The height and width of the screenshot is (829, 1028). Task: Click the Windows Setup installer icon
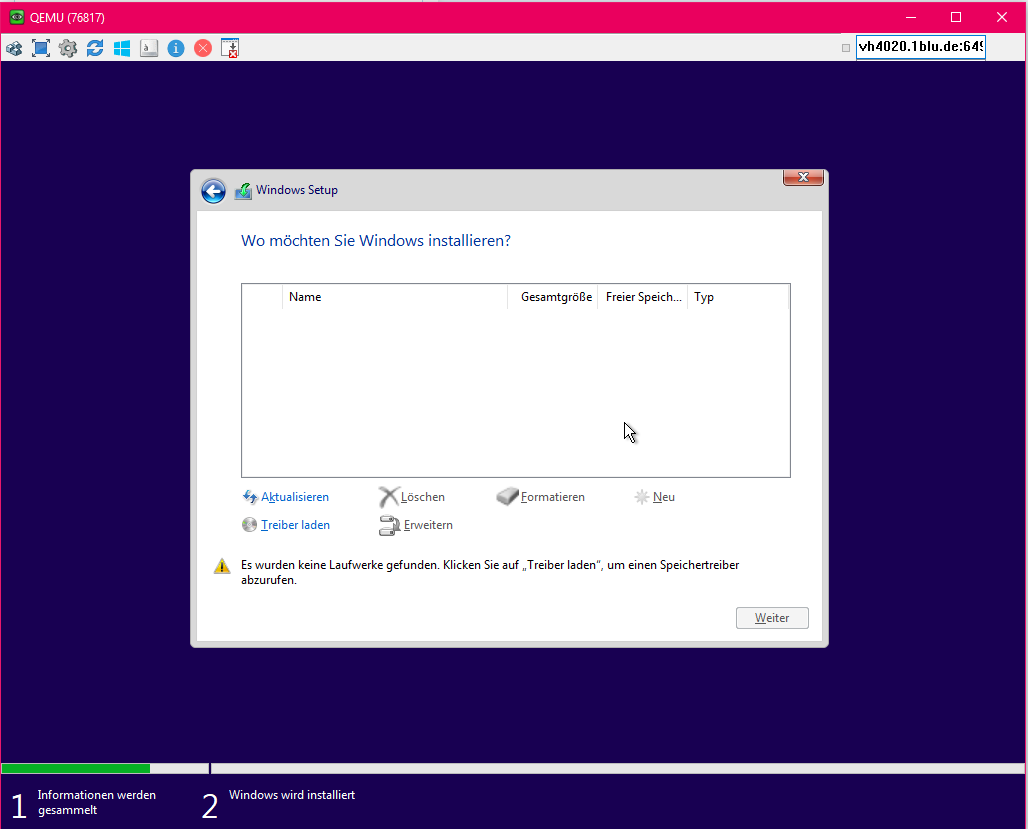243,191
